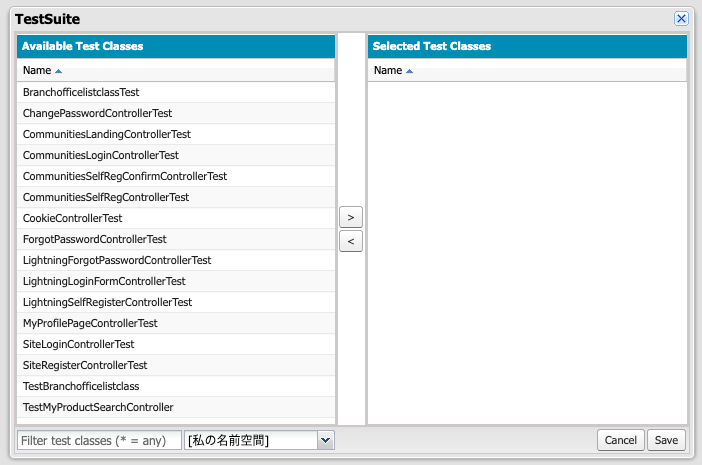Select CommunitiesLandingControllerTest row

tap(176, 134)
